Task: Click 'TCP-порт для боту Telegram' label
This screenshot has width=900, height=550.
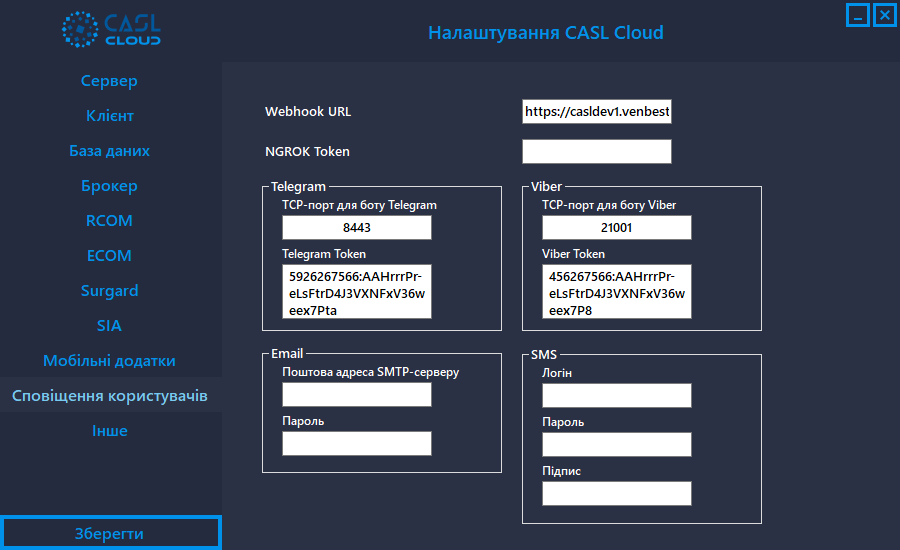Action: [359, 205]
